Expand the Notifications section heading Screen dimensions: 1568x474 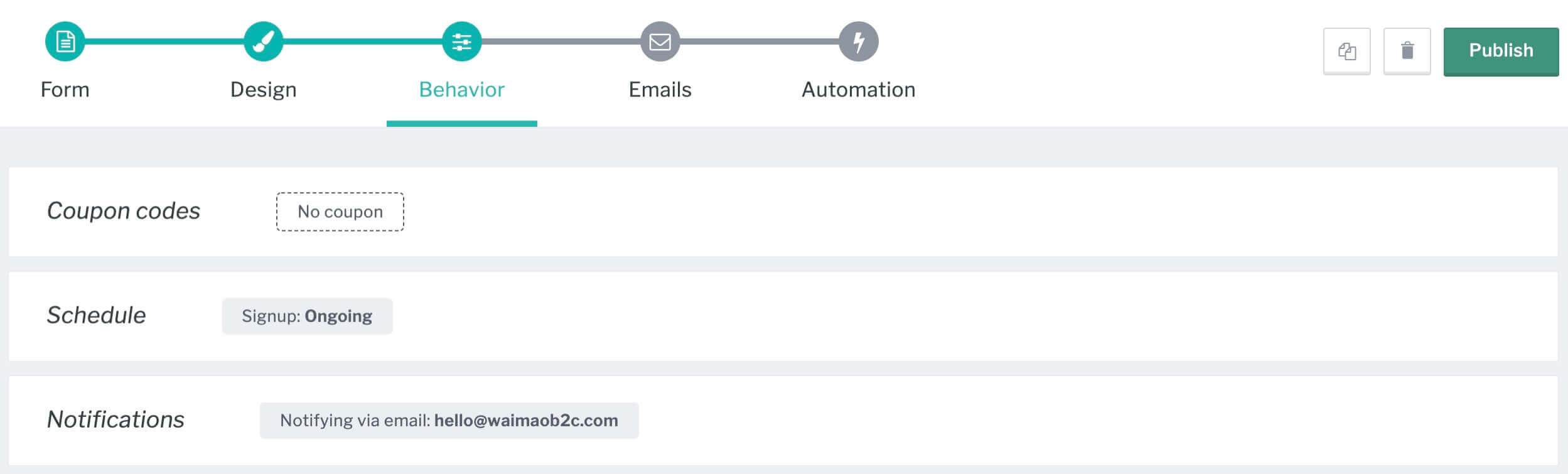(x=115, y=419)
